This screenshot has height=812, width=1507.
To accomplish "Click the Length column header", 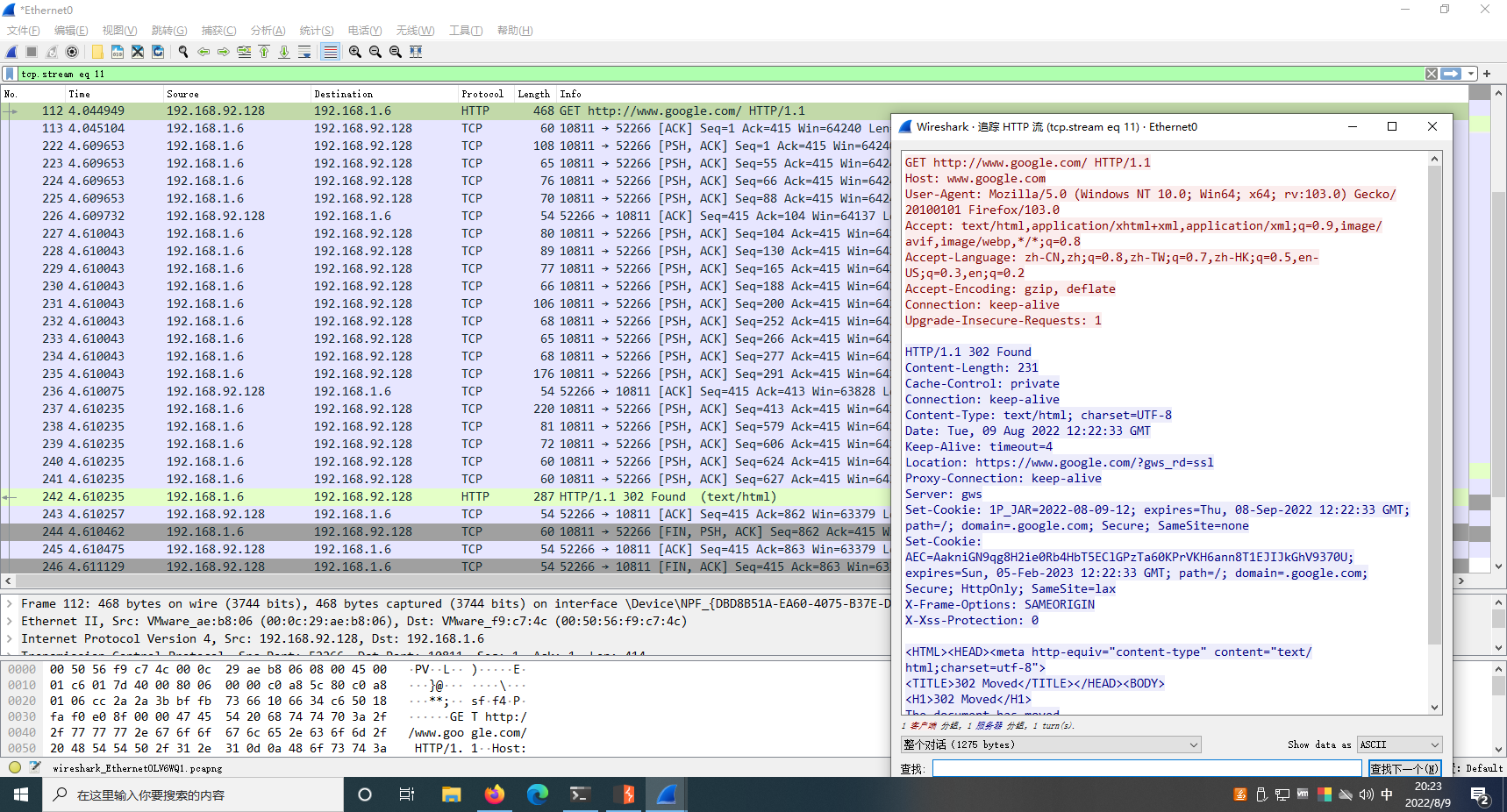I will 533,94.
